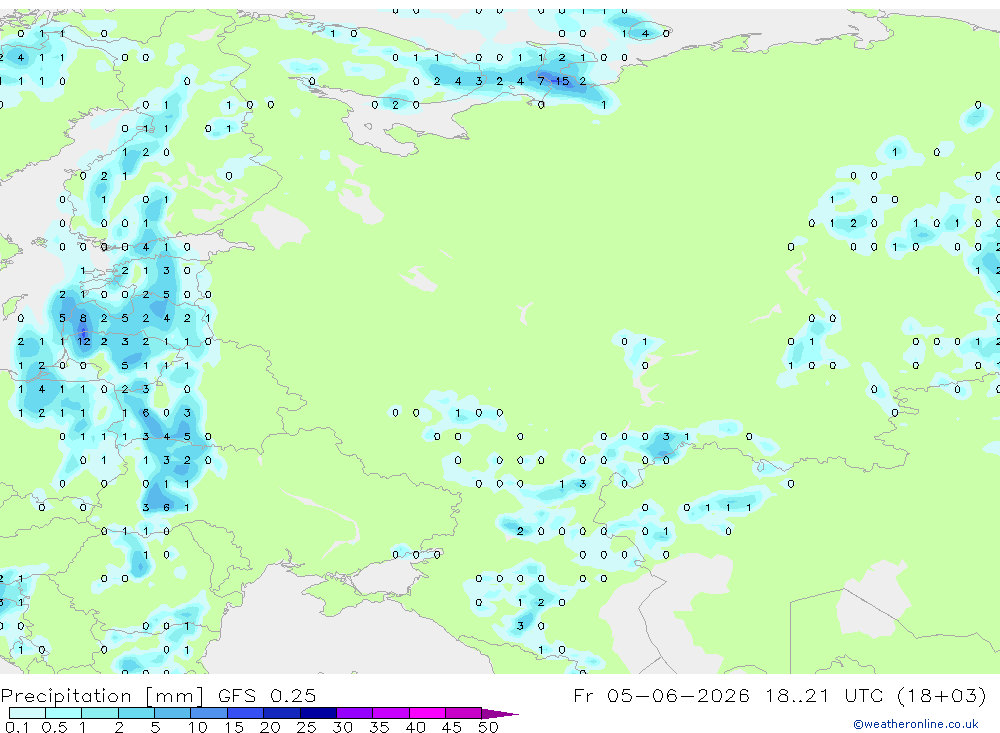Click the "7" value beside the 15
The width and height of the screenshot is (1000, 733).
[x=541, y=81]
